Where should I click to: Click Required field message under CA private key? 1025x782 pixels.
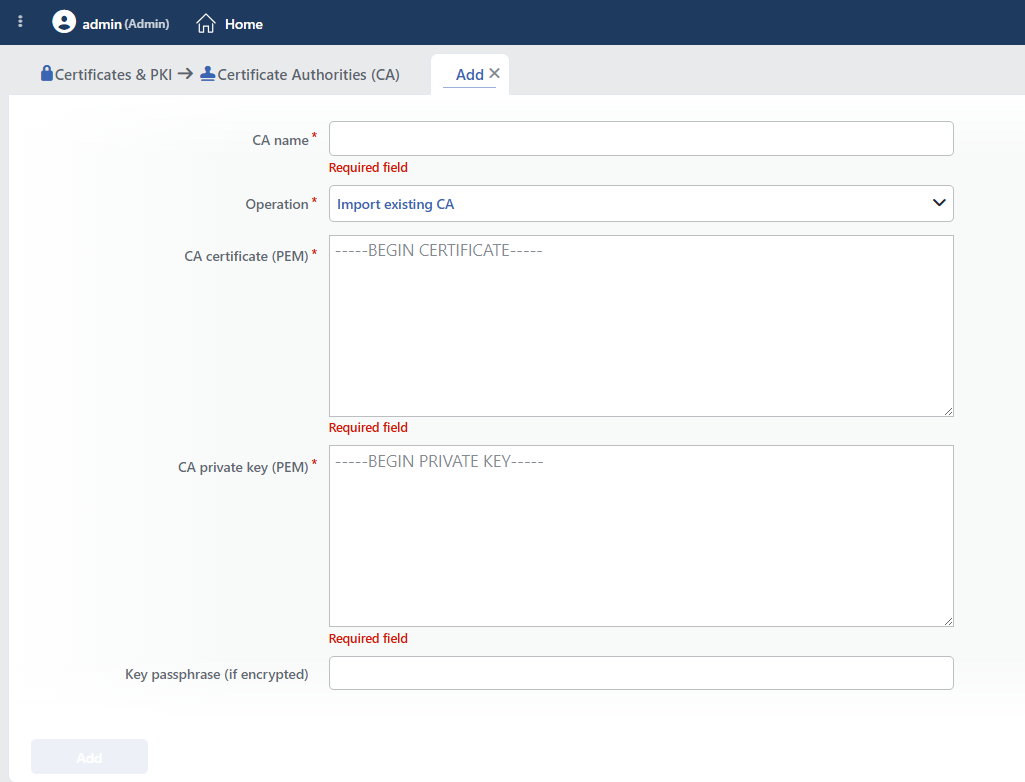pos(368,639)
